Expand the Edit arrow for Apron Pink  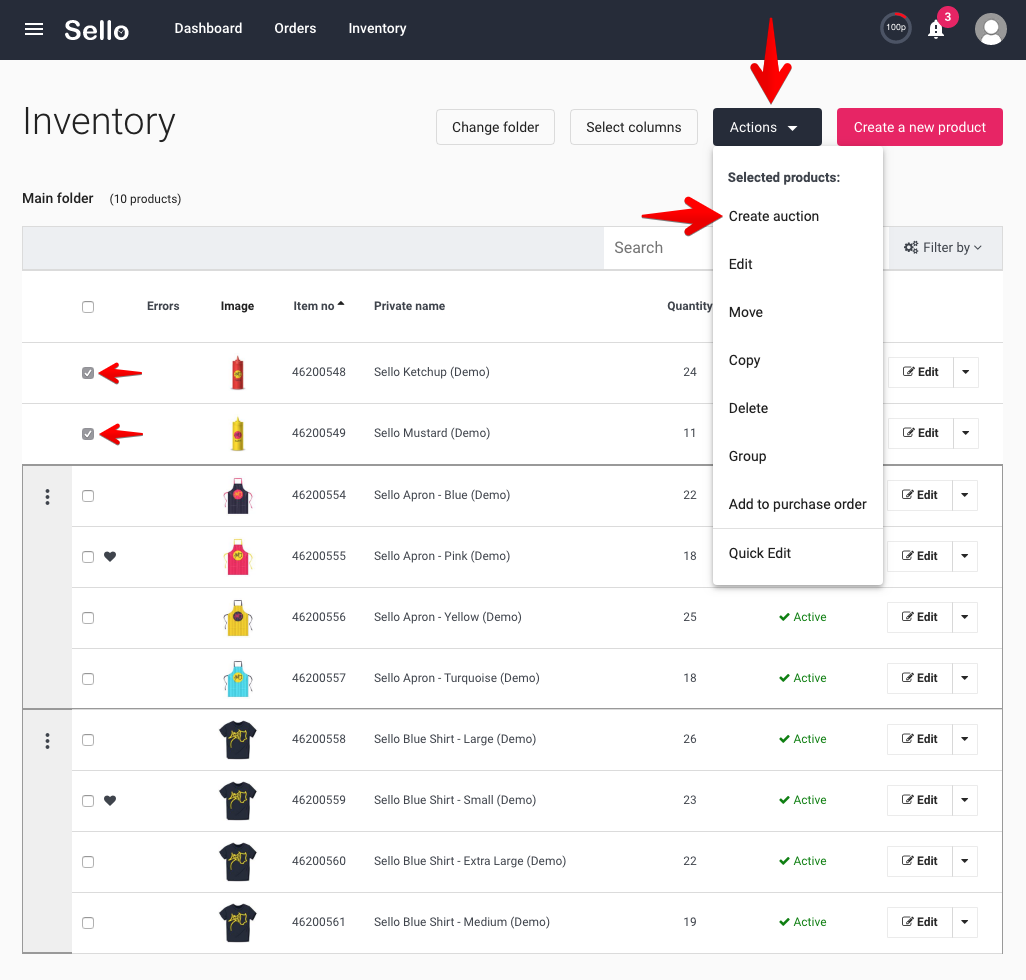click(965, 555)
